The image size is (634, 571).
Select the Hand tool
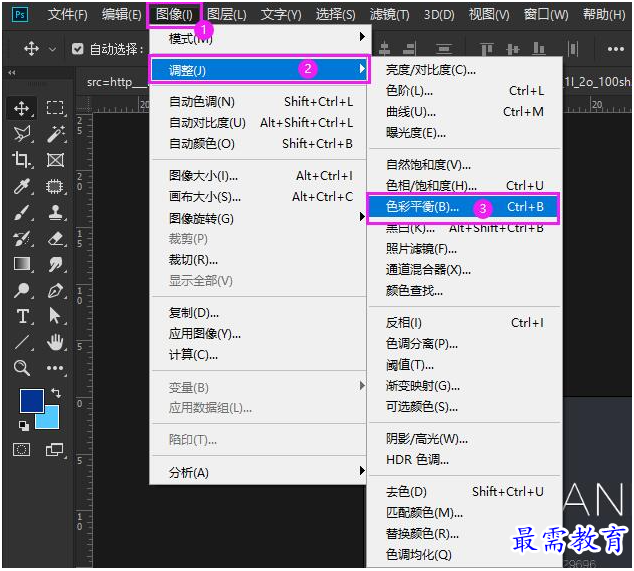click(55, 342)
